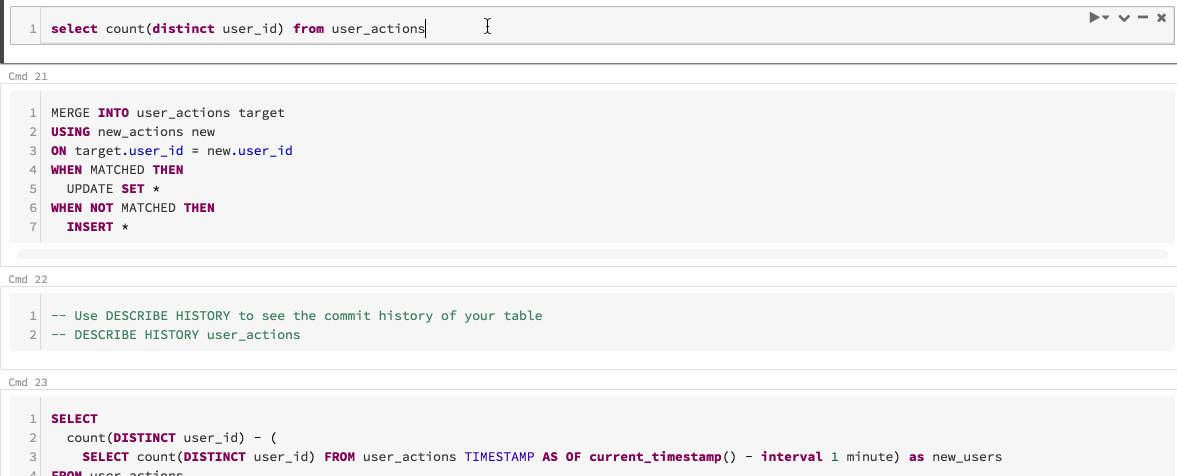Click the Cmd 23 cell label
This screenshot has height=476, width=1177.
(x=21, y=382)
